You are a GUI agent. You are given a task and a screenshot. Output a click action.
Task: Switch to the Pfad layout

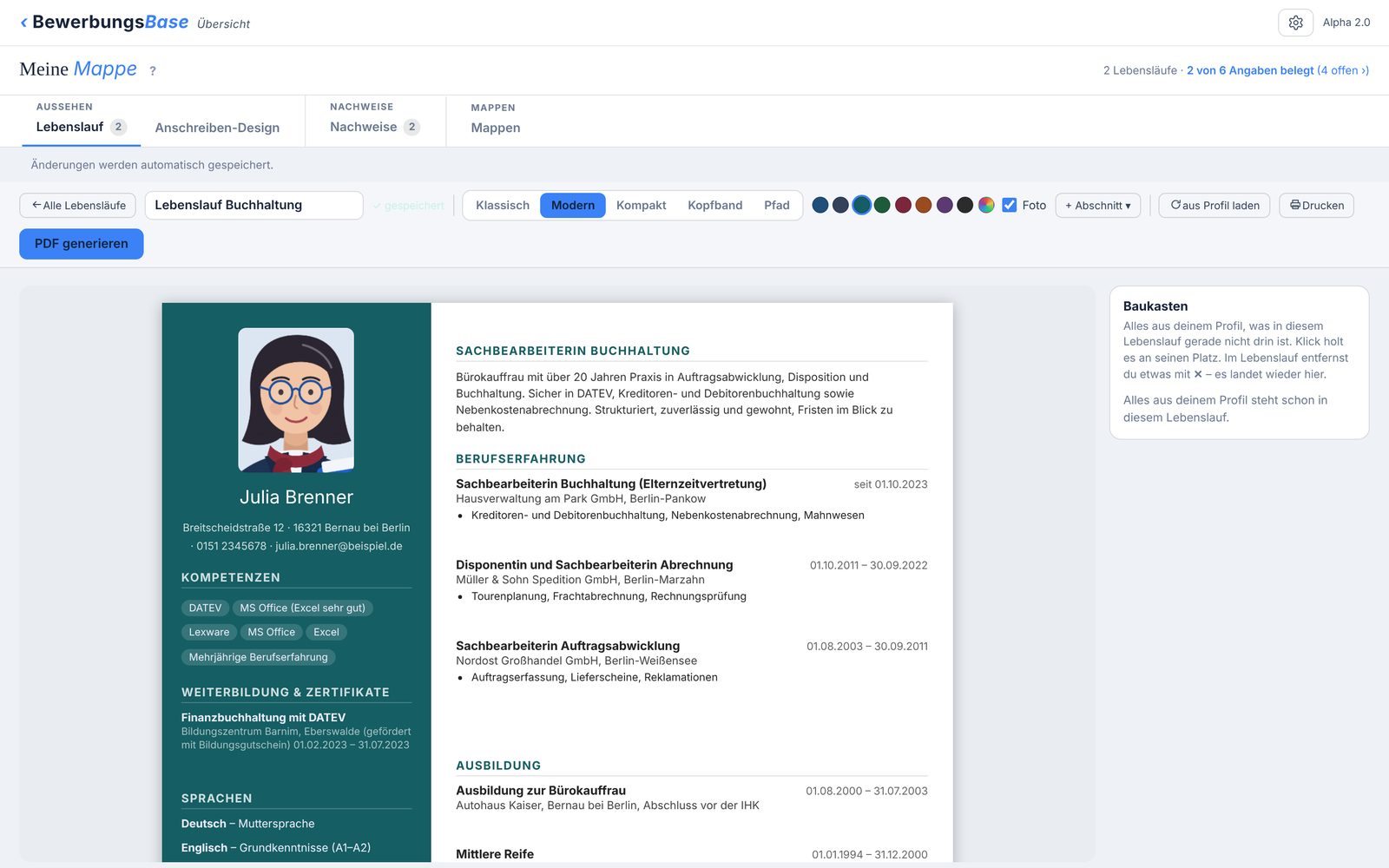pos(777,206)
